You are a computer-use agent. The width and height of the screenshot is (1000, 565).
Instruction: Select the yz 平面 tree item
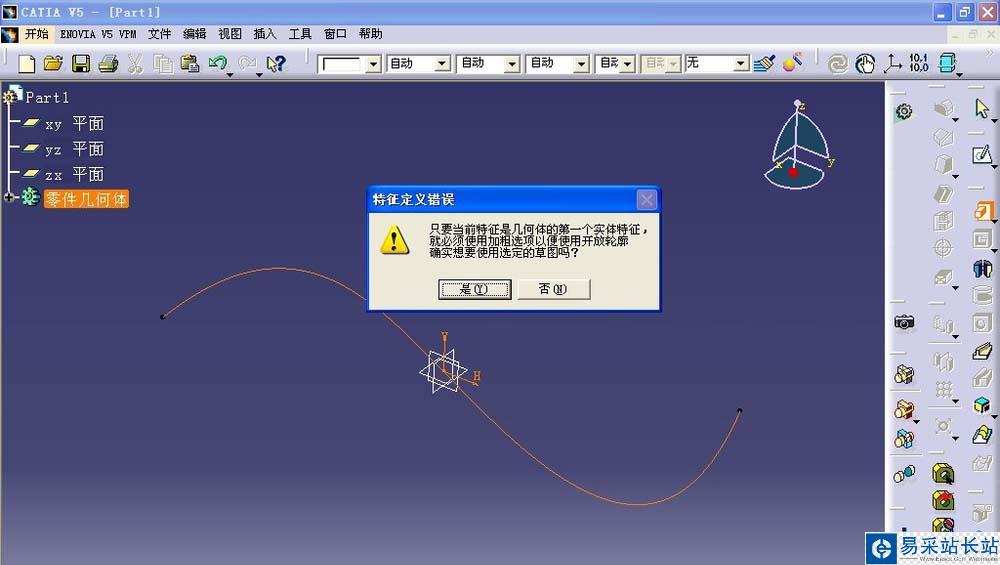[x=74, y=149]
